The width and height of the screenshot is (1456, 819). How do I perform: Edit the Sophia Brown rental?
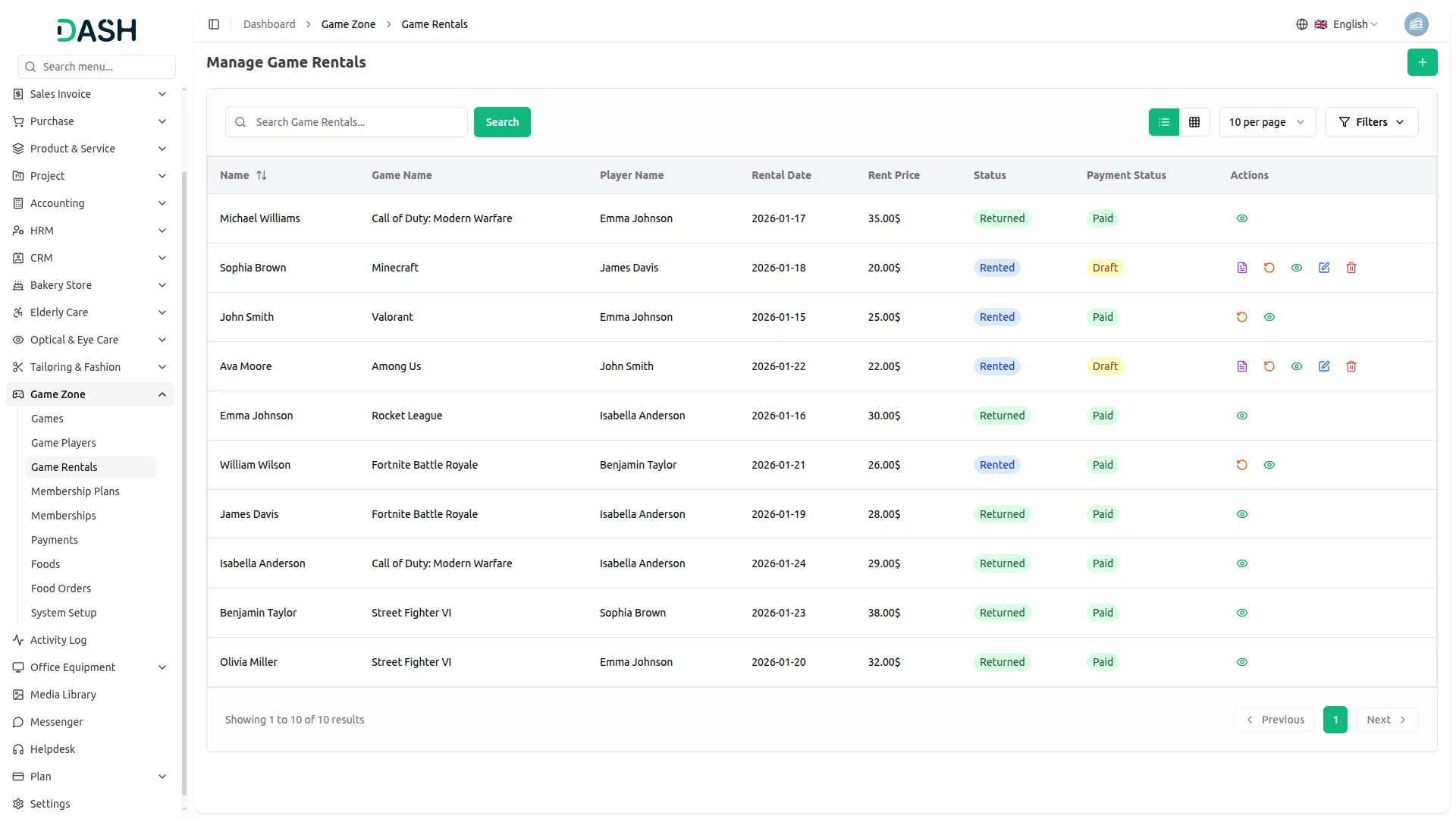(1324, 268)
